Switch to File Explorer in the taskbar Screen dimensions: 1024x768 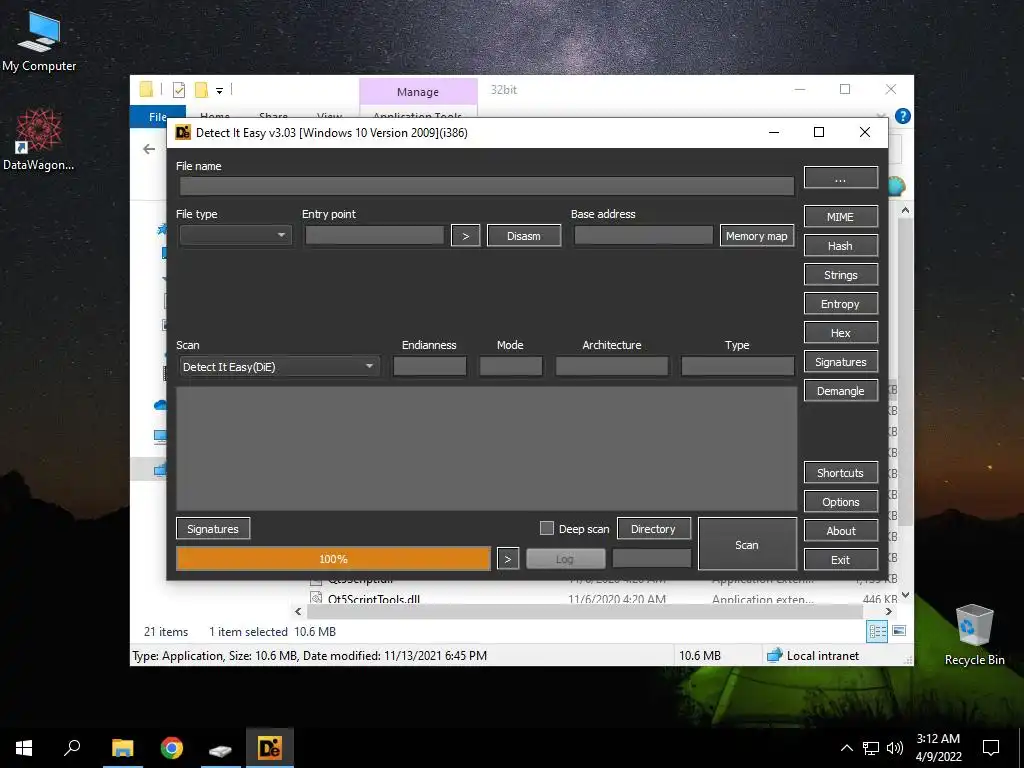122,748
